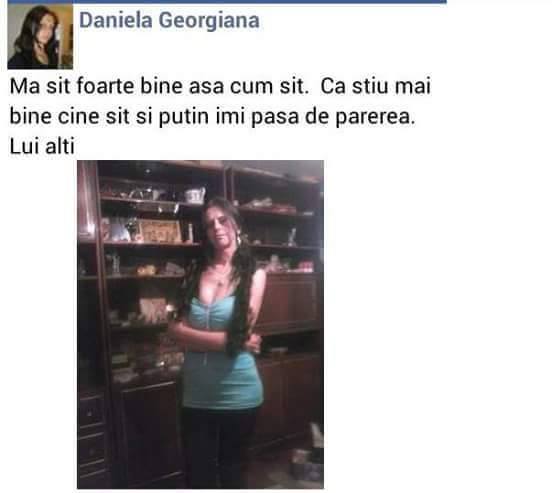Click the cabinet door to the woman's right
The height and width of the screenshot is (493, 552).
[x=290, y=302]
